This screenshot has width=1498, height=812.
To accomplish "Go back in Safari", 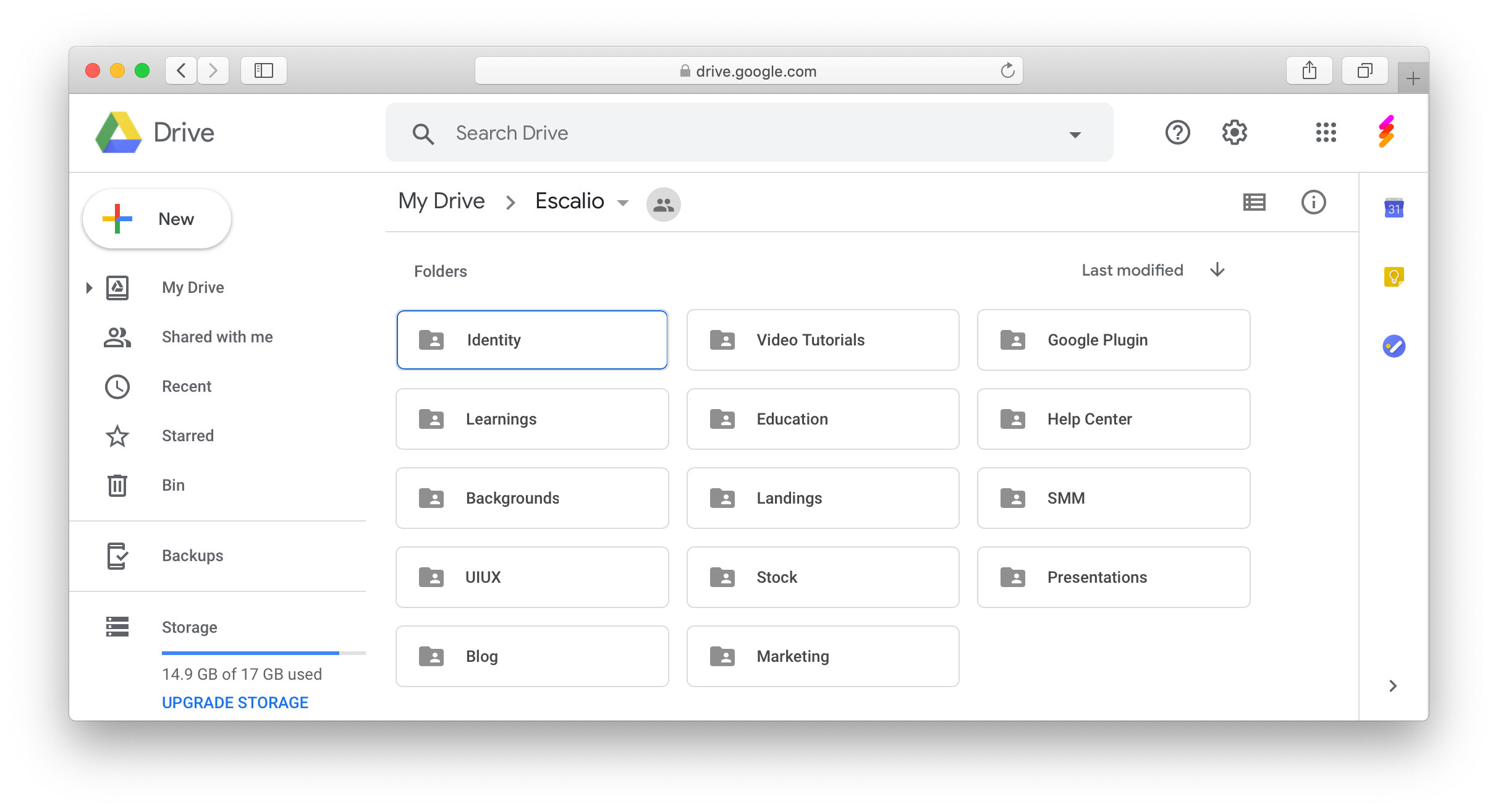I will pos(181,70).
